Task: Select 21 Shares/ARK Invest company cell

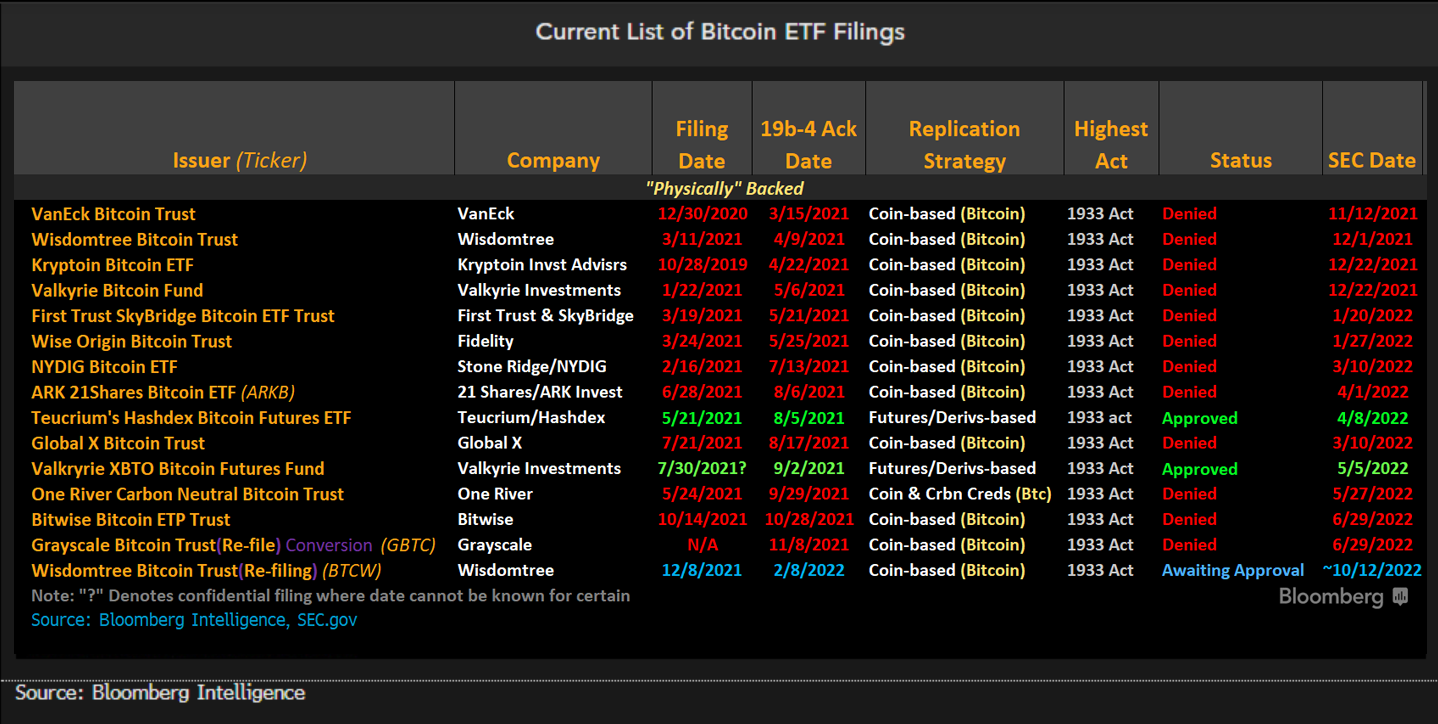Action: tap(540, 392)
